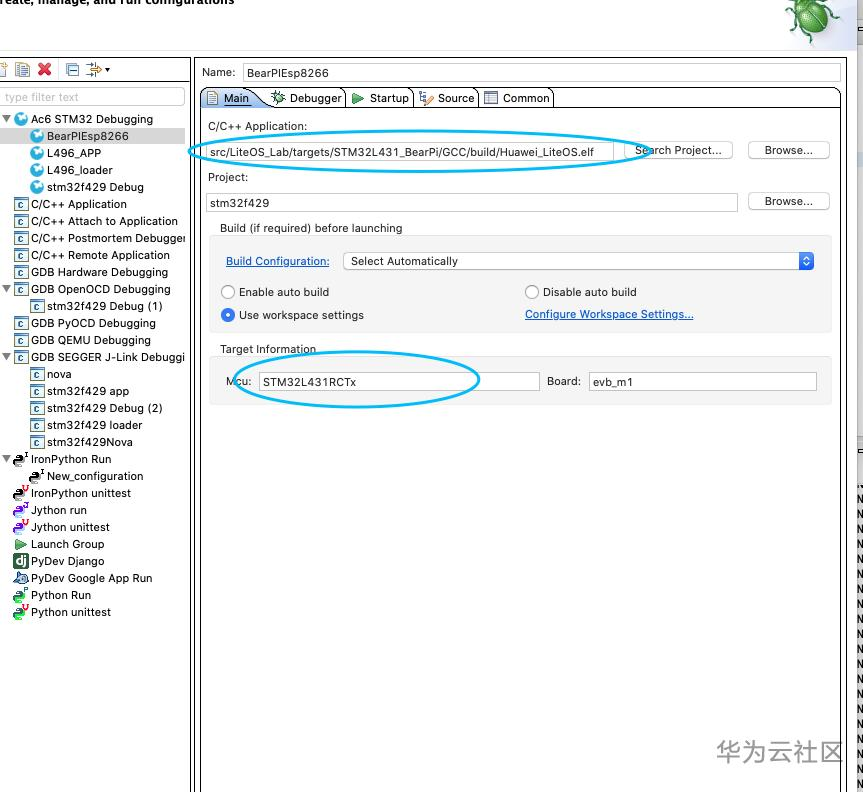Click the Name field with BearPIEsp8266
Screen dimensions: 863x792
pyautogui.click(x=542, y=73)
